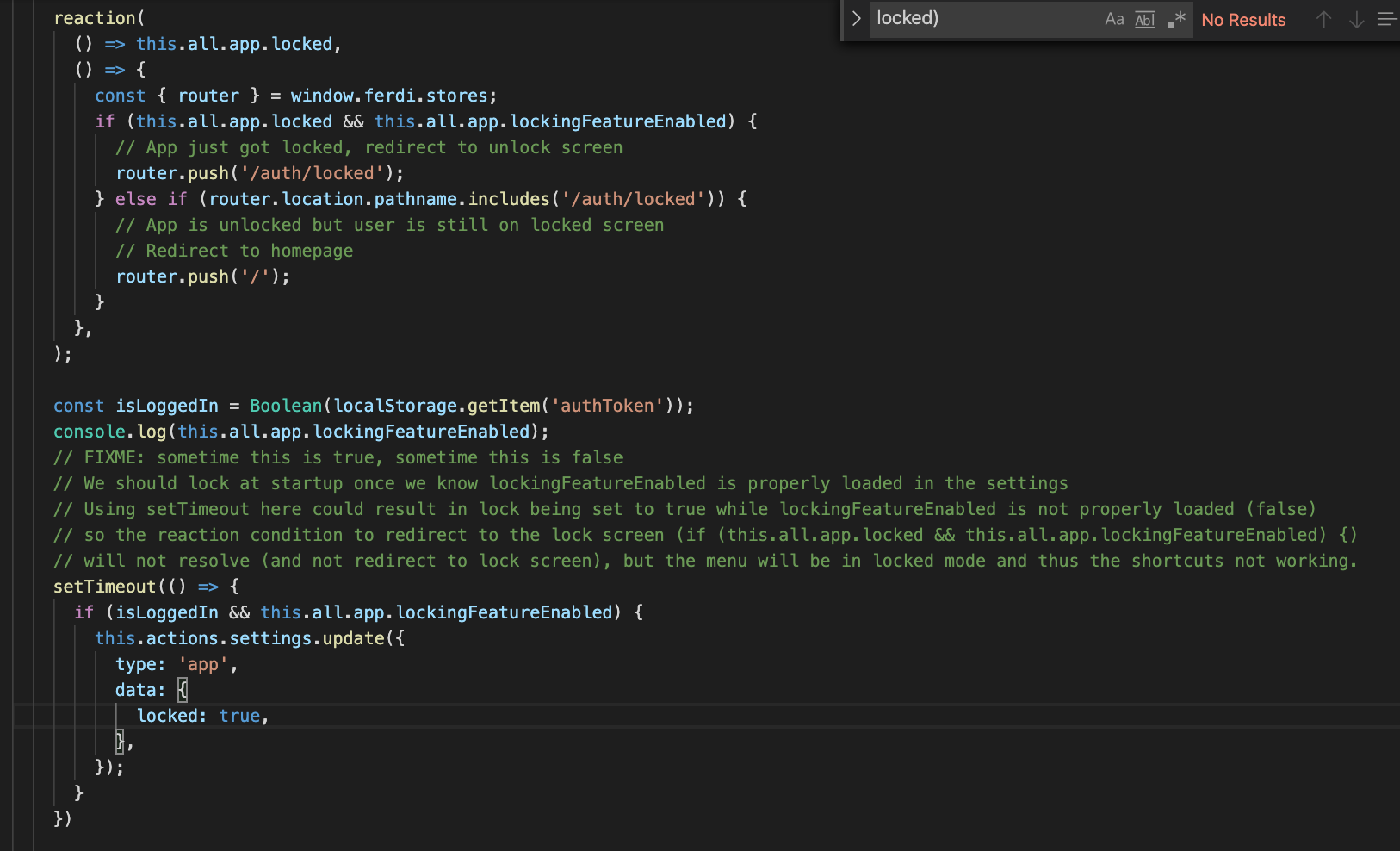The height and width of the screenshot is (851, 1400).
Task: Toggle Match Whole Word option in find widget
Action: [1145, 19]
